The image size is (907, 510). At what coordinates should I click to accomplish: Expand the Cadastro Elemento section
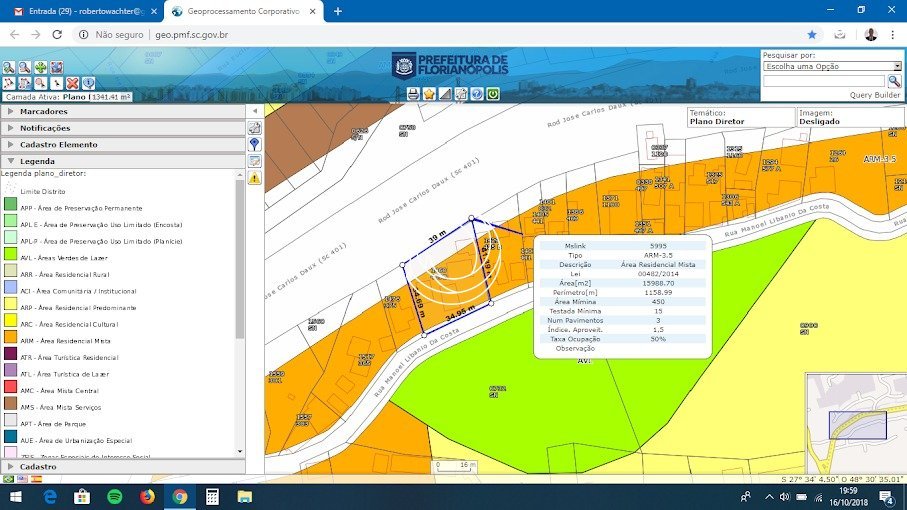(x=123, y=145)
